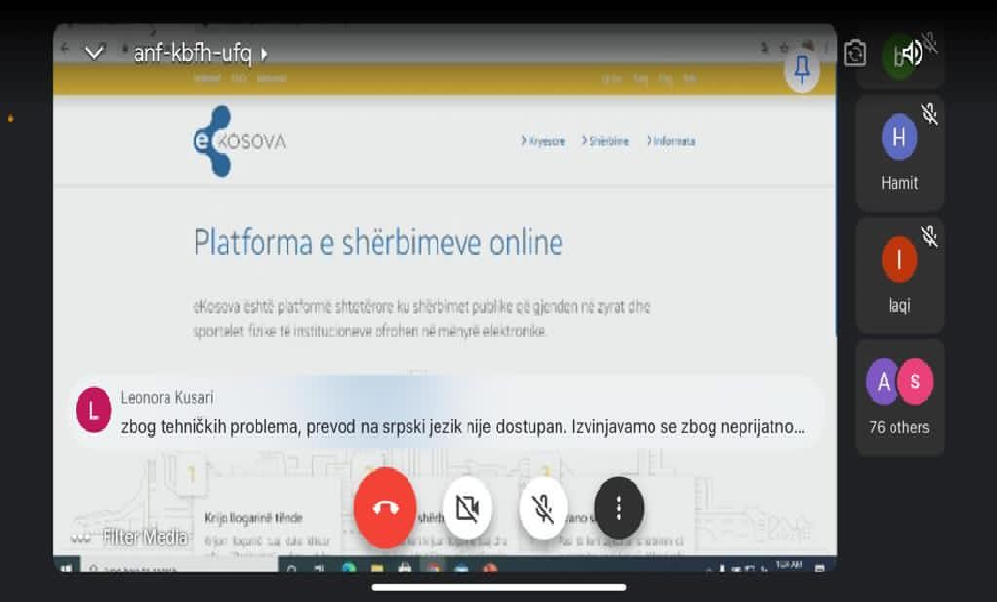997x602 pixels.
Task: Open the Kryesore menu item
Action: pos(544,141)
